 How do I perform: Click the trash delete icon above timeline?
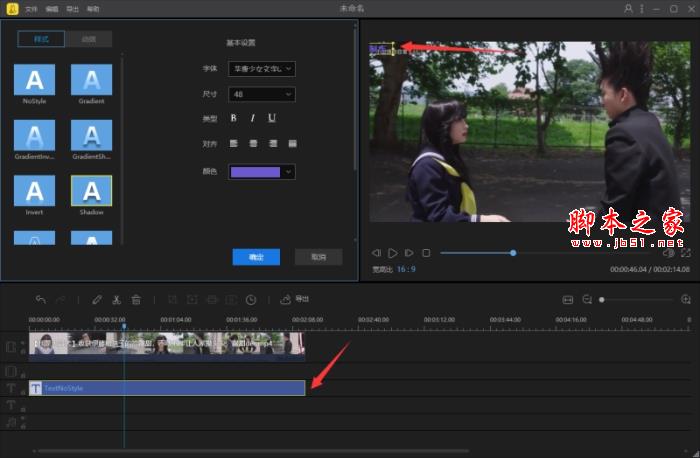(136, 299)
